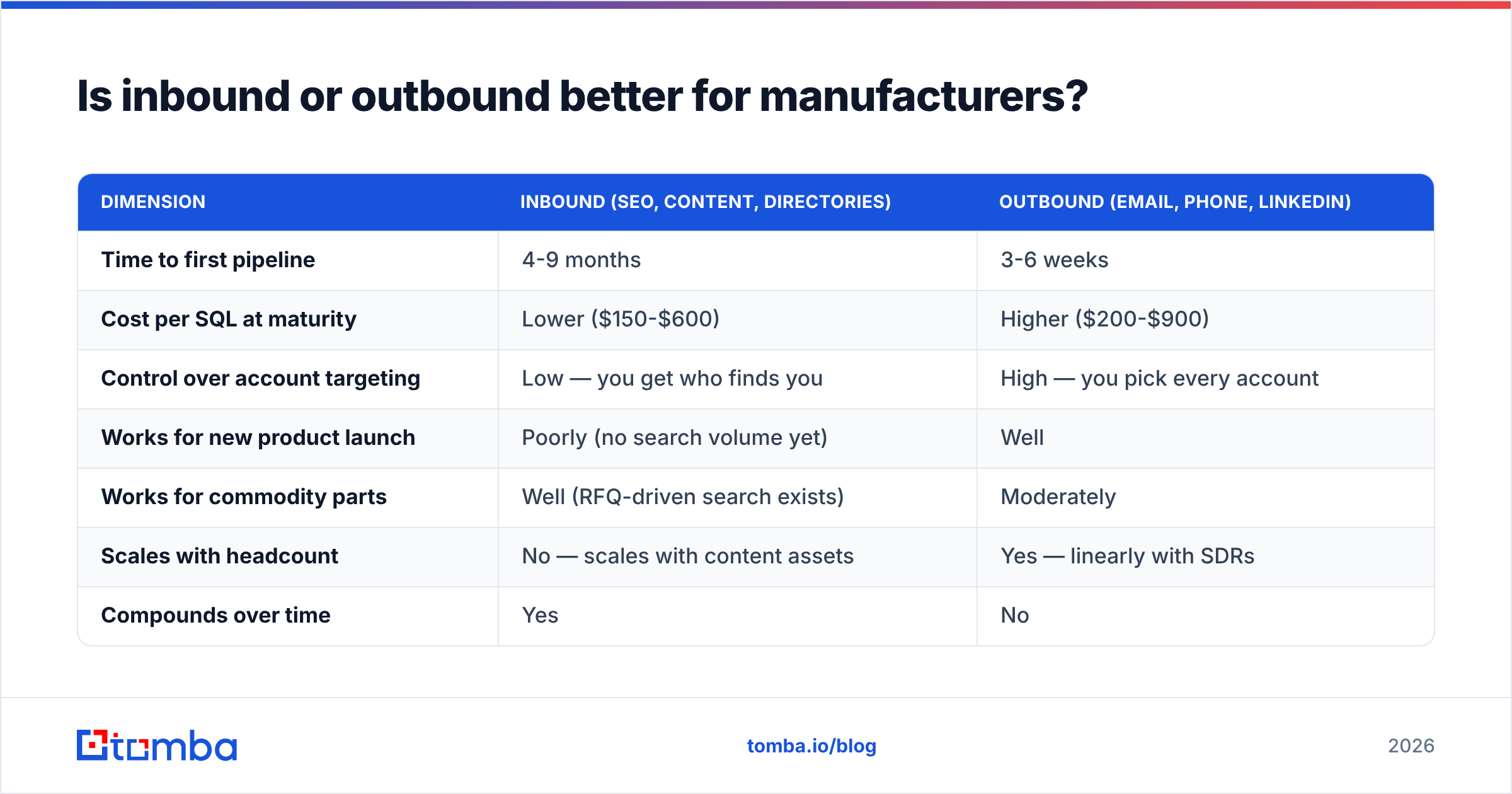1512x794 pixels.
Task: Select 'No — scales with content assets'
Action: (688, 556)
